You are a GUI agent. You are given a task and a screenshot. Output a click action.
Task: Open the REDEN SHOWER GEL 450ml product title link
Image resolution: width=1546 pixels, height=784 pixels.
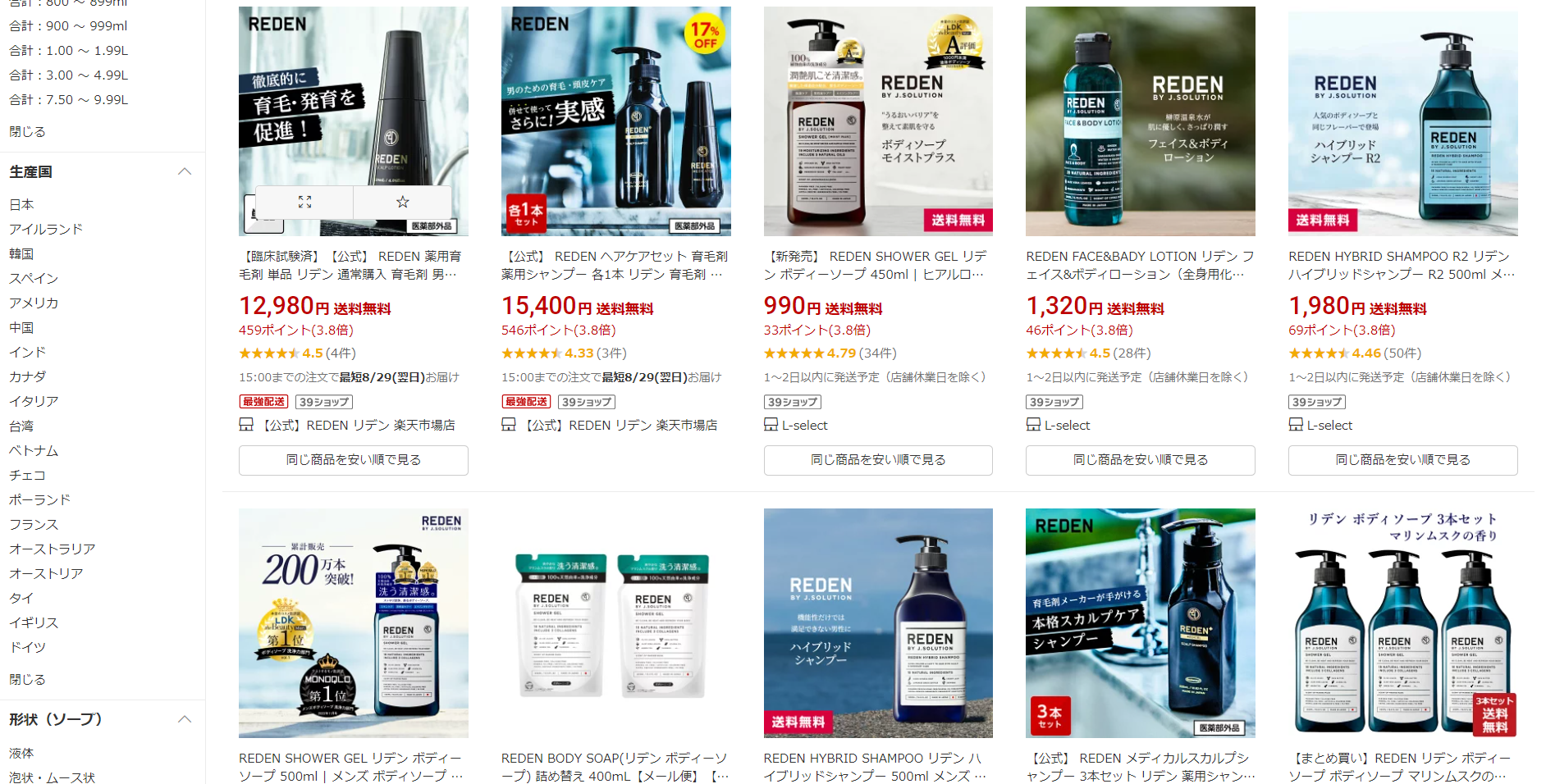(x=876, y=265)
